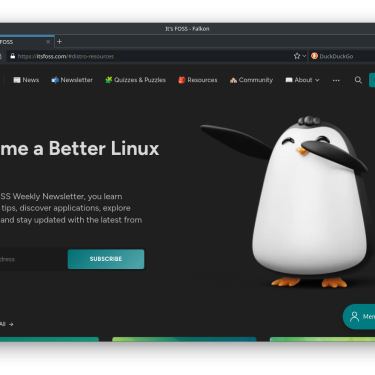The height and width of the screenshot is (375, 375).
Task: Close the It's FOSS browser tab
Action: (48, 42)
